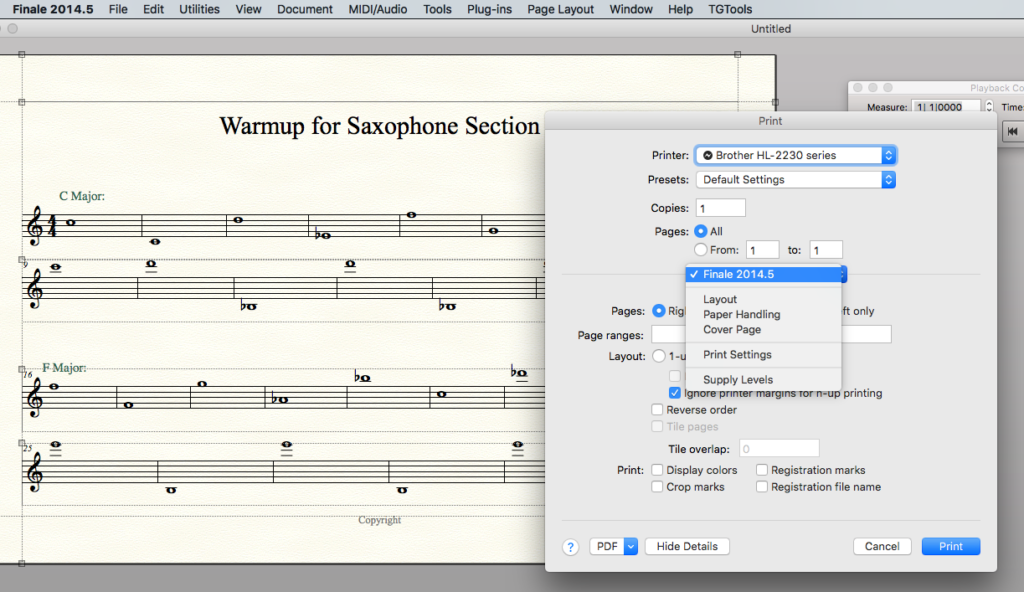Click the treble clef on the first staff
The image size is (1024, 592).
pyautogui.click(x=35, y=226)
